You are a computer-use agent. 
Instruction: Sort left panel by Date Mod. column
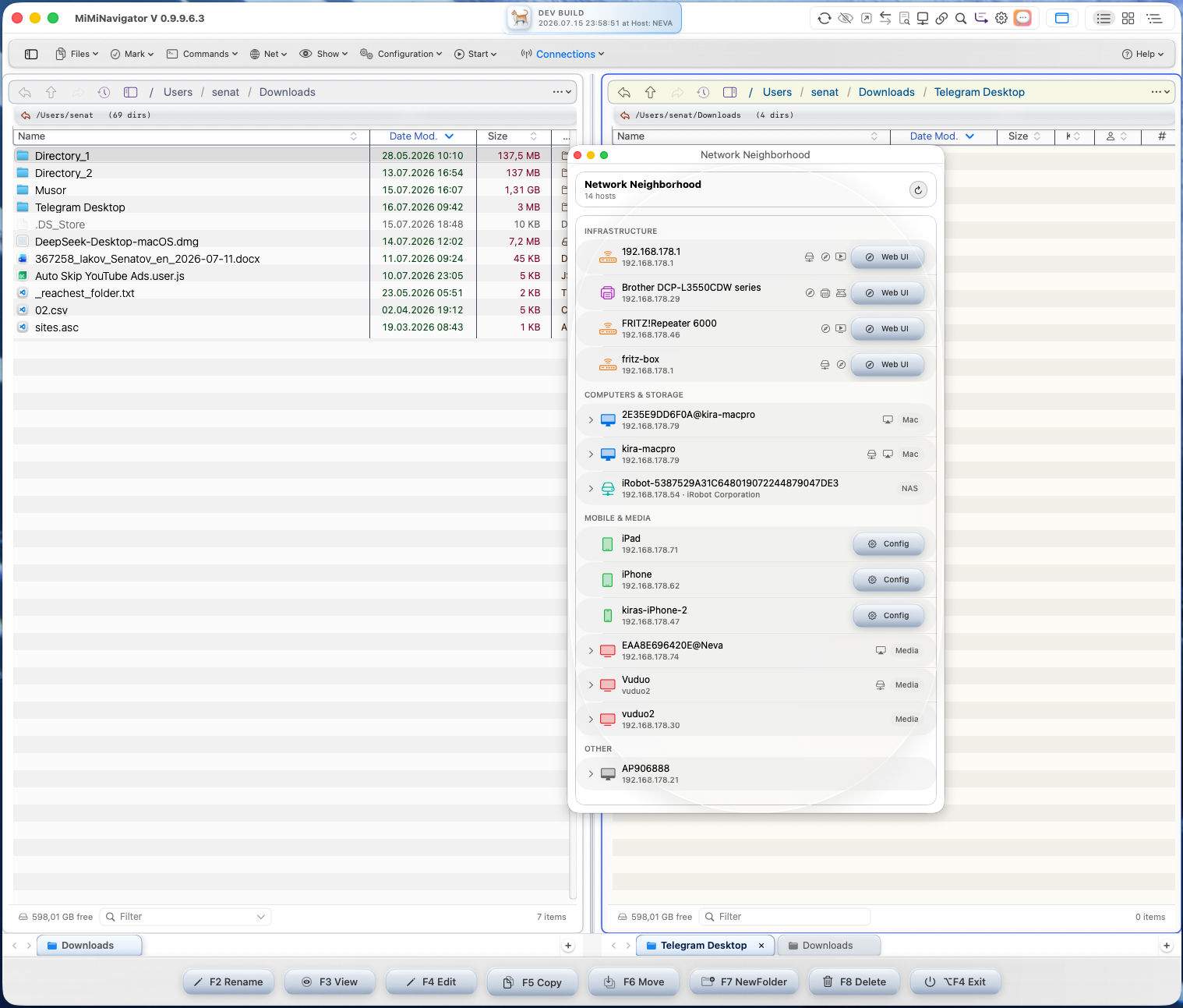click(x=421, y=136)
